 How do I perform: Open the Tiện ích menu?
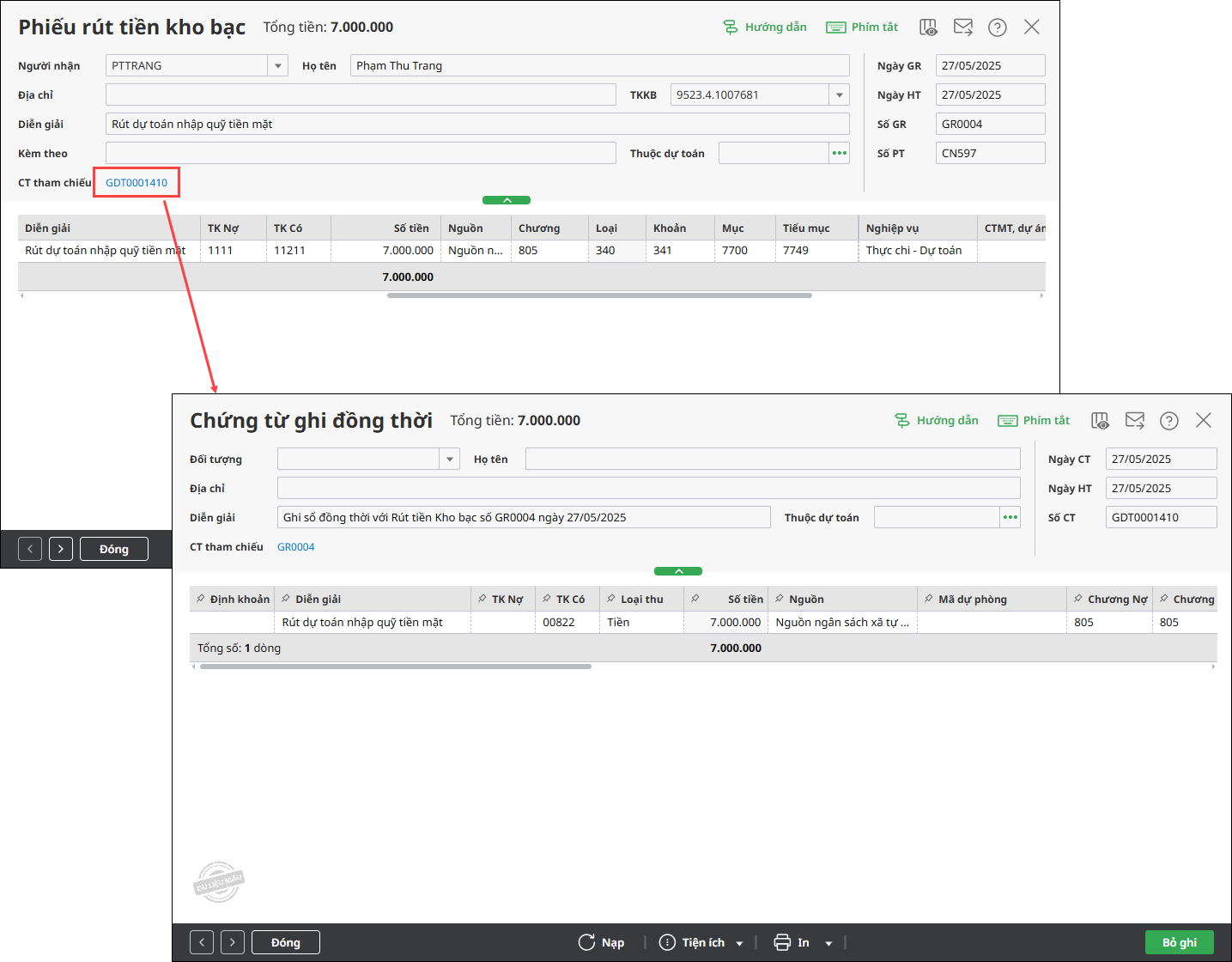tap(701, 942)
